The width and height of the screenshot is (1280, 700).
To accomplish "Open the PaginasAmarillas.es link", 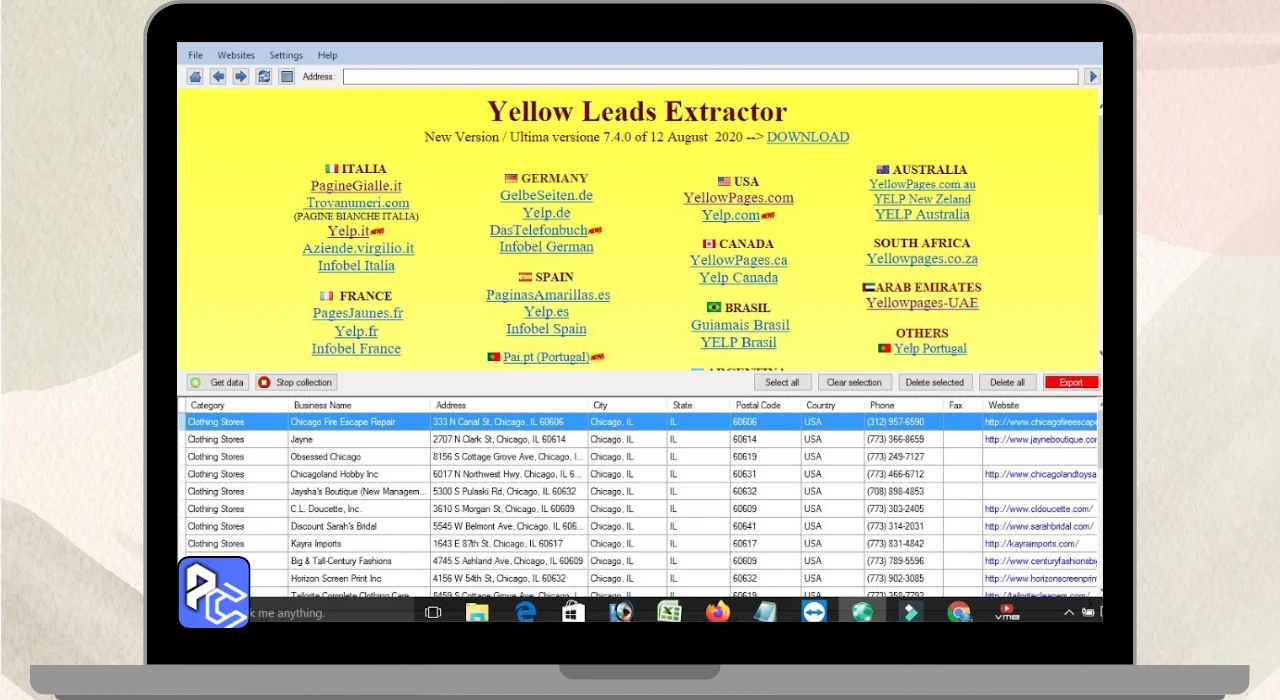I will coord(548,295).
